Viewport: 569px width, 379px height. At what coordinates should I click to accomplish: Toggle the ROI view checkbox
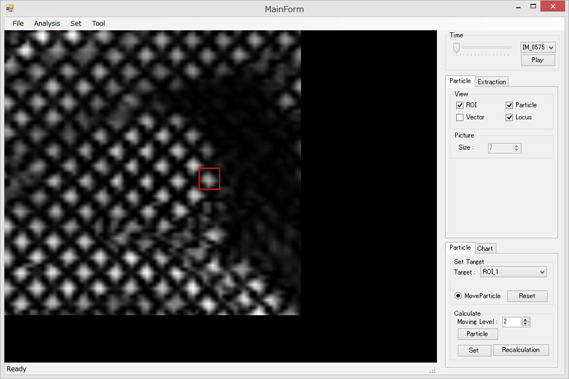pyautogui.click(x=460, y=105)
